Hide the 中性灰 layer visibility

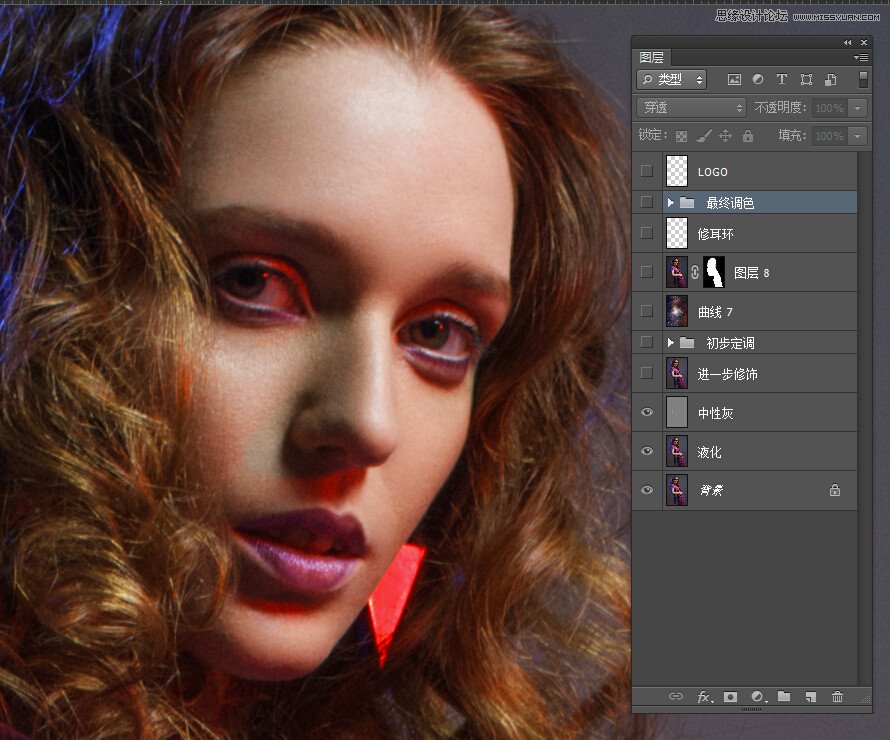pyautogui.click(x=647, y=412)
